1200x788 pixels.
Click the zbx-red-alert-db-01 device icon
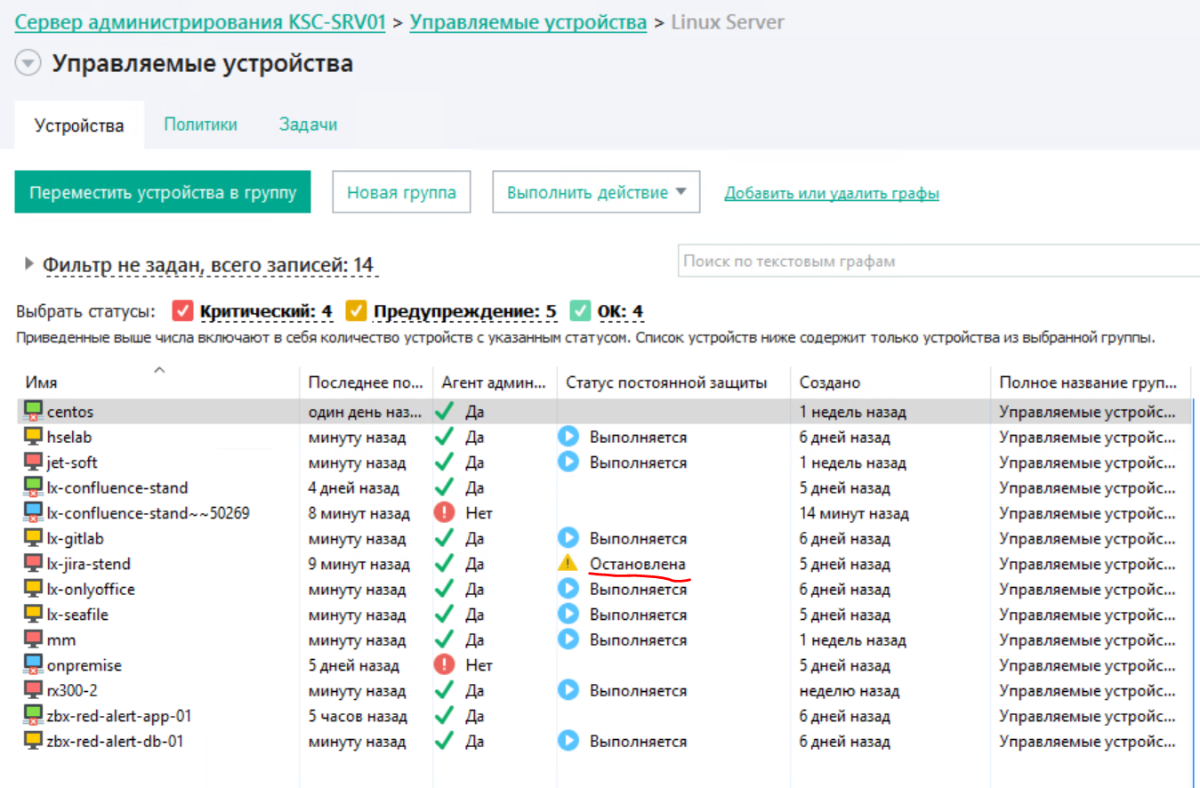(34, 741)
